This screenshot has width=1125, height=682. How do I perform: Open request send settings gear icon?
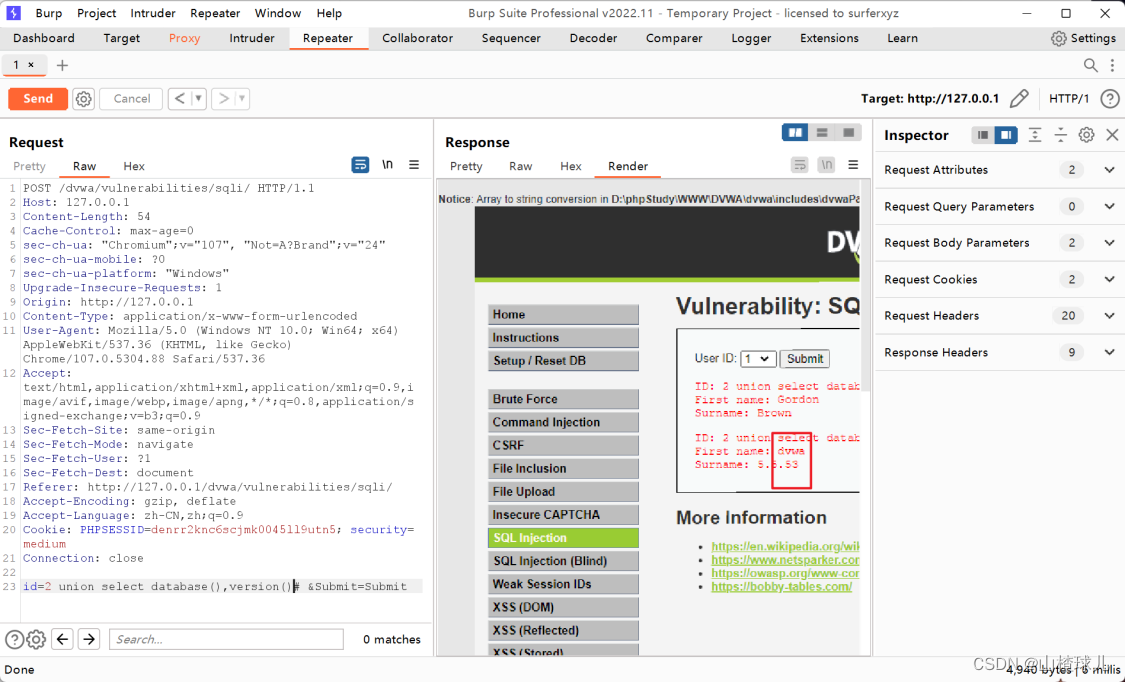coord(84,99)
